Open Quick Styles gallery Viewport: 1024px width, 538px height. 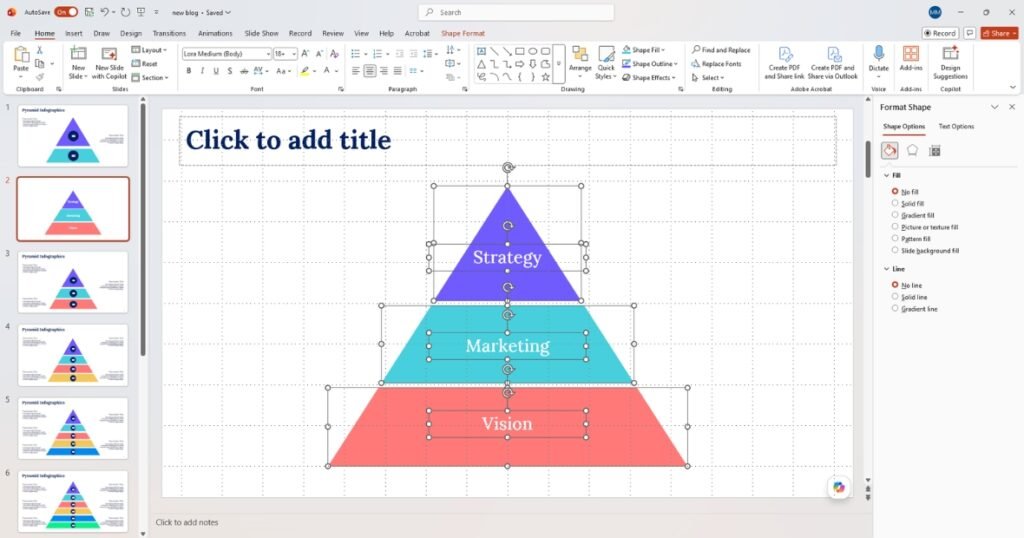point(606,63)
